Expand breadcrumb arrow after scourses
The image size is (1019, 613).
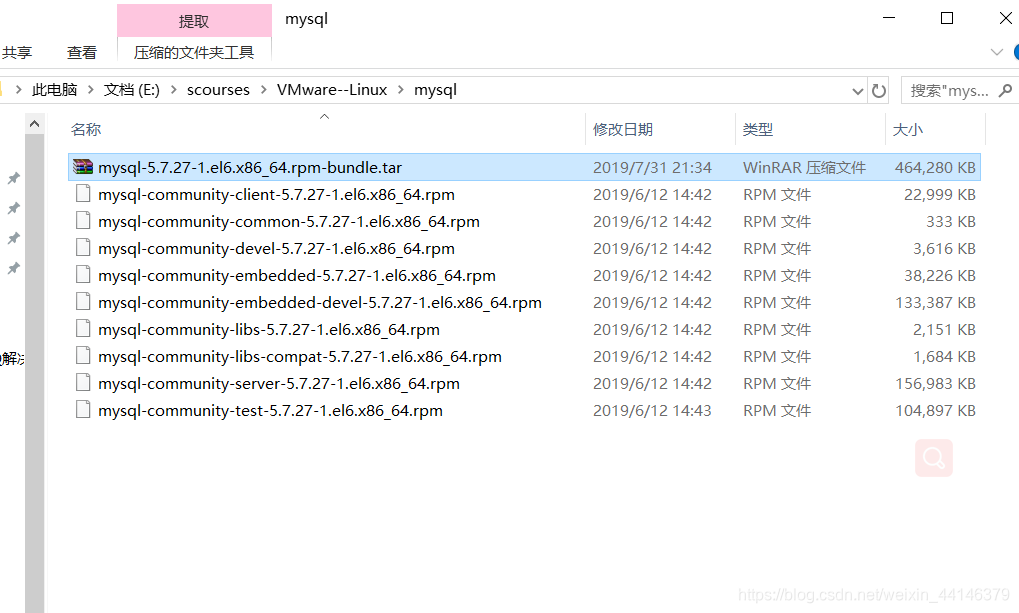click(263, 90)
